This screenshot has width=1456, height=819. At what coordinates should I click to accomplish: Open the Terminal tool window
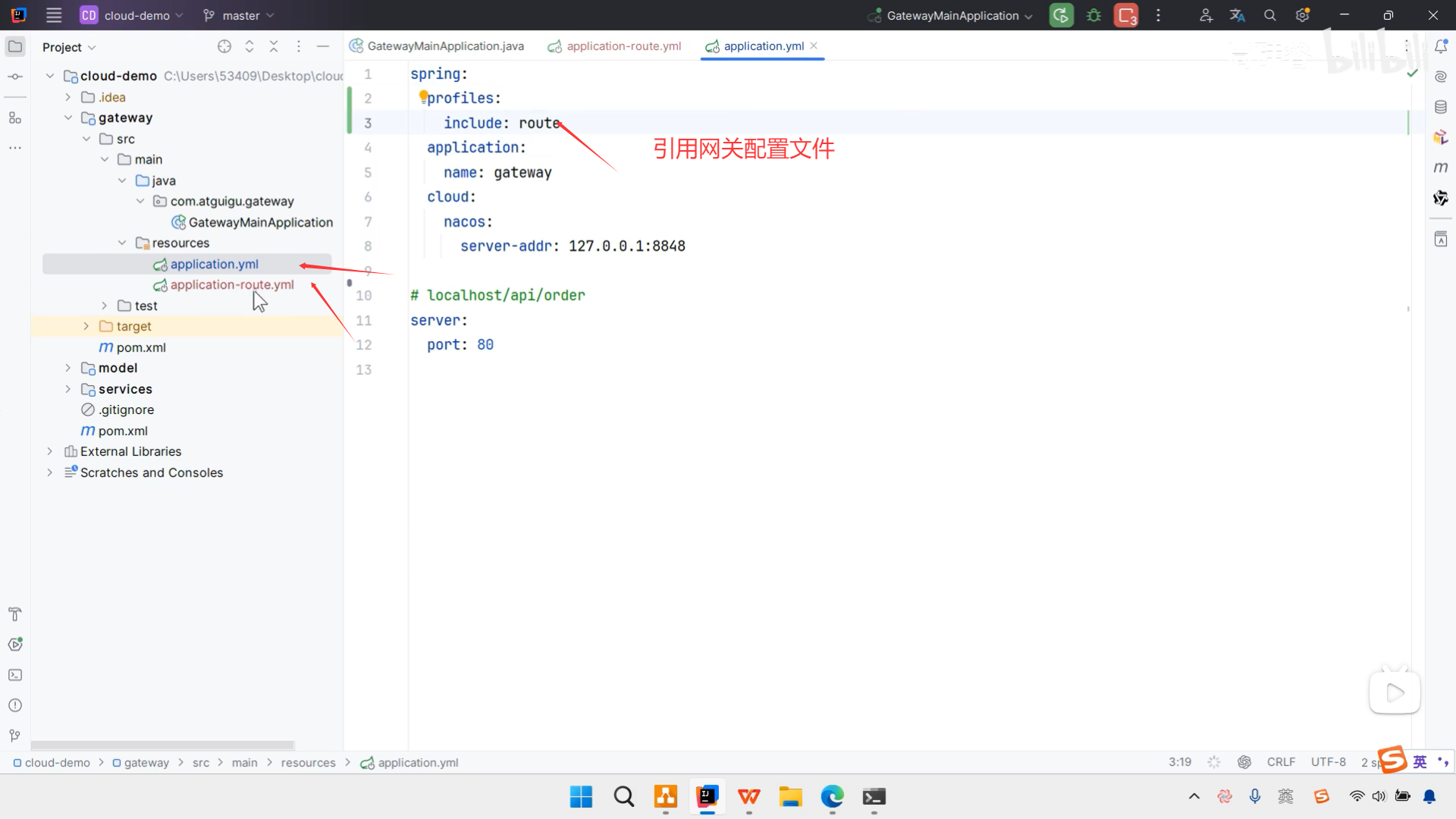click(15, 675)
